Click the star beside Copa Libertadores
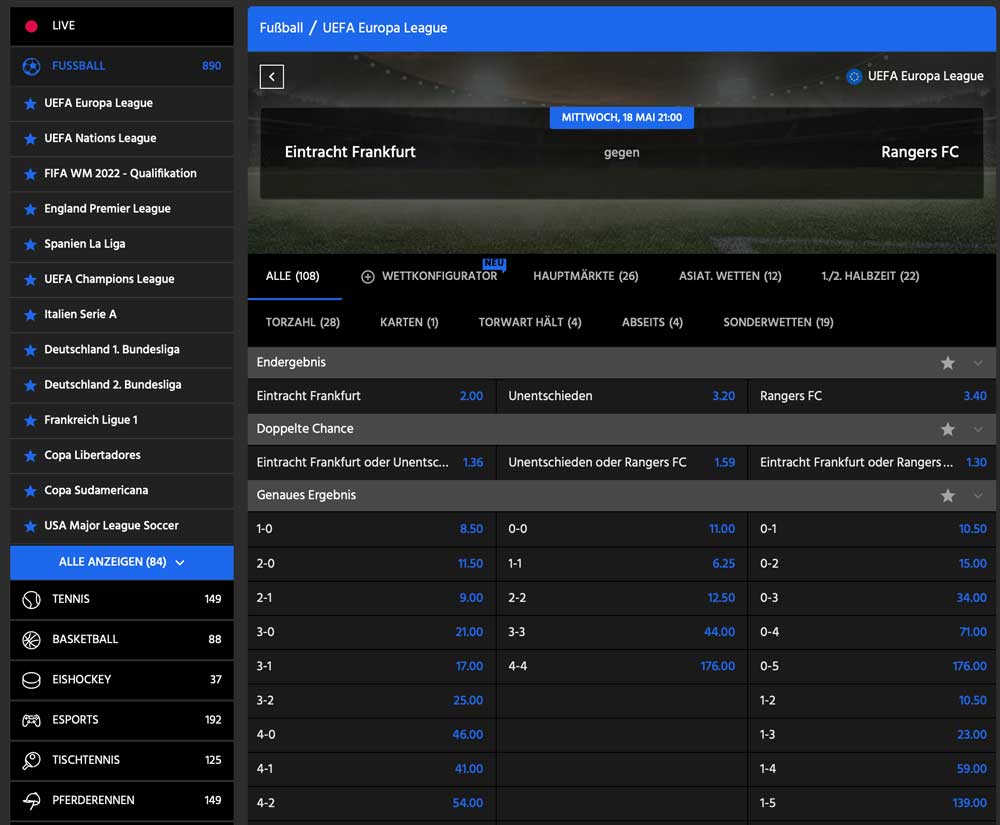This screenshot has width=1000, height=825. (x=30, y=455)
